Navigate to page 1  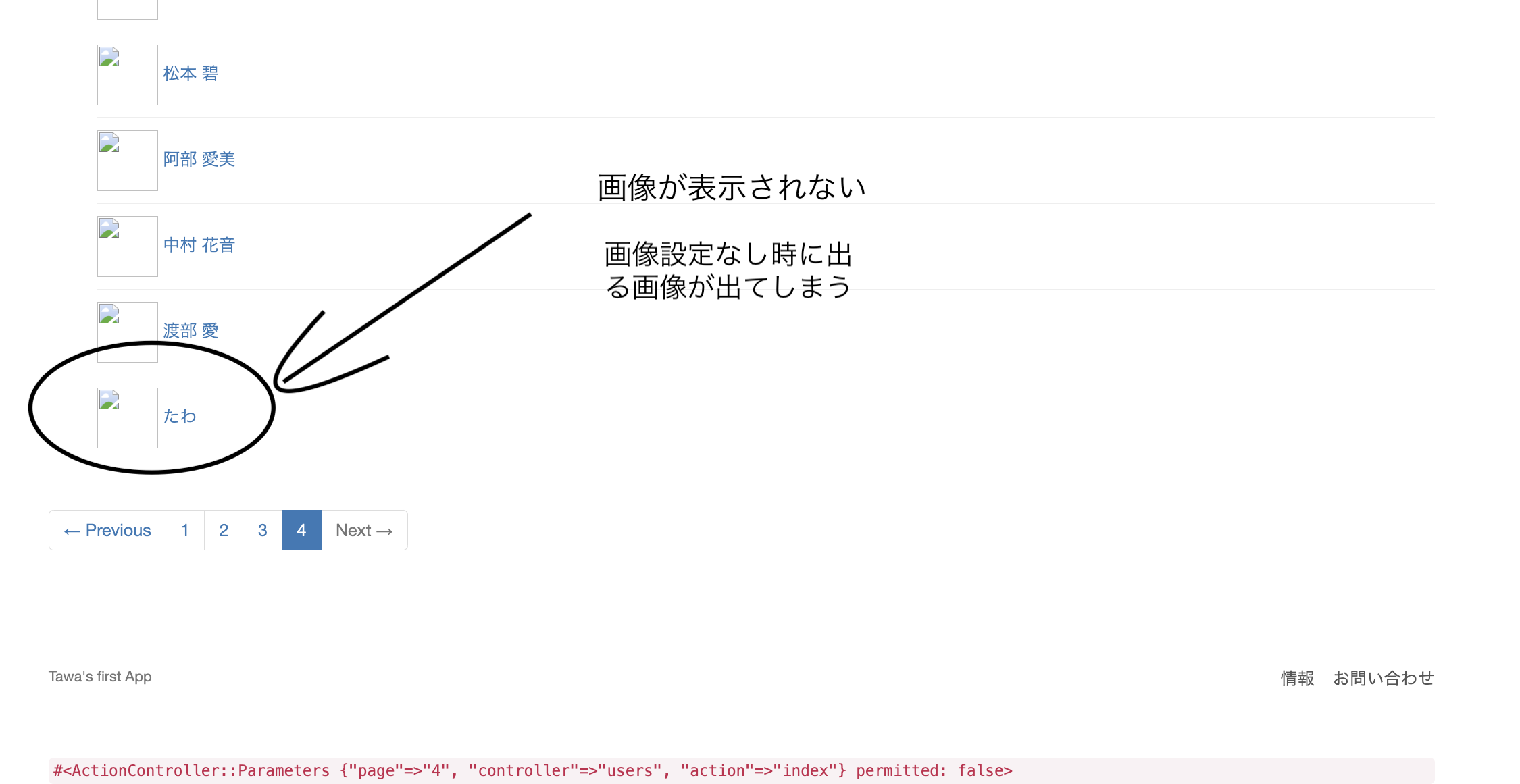185,530
